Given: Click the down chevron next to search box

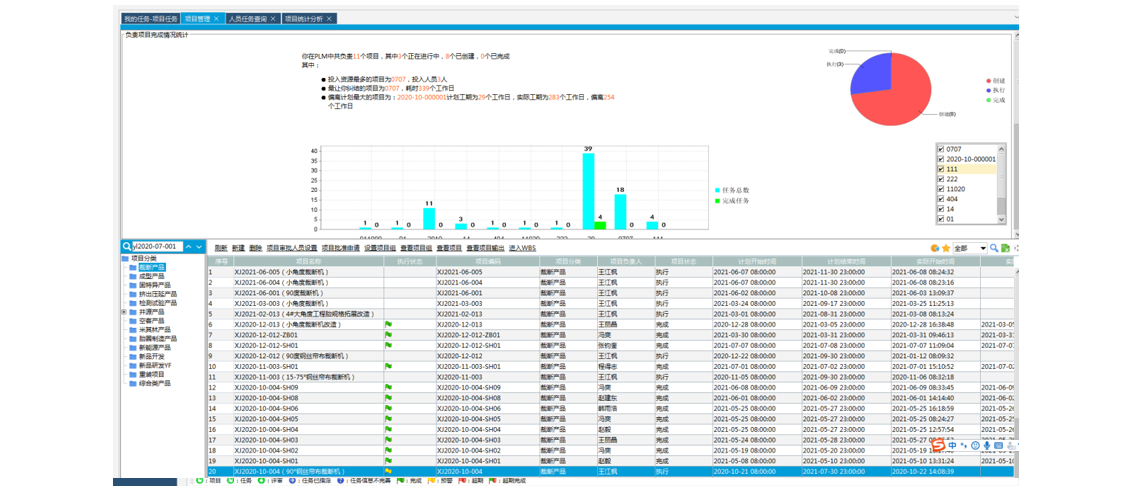Looking at the screenshot, I should click(x=199, y=246).
